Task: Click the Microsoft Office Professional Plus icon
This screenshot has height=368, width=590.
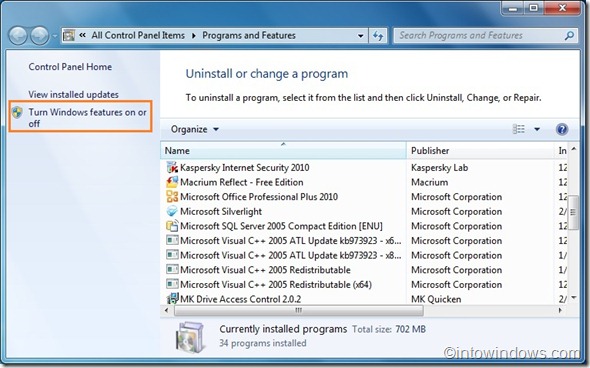Action: (x=172, y=197)
